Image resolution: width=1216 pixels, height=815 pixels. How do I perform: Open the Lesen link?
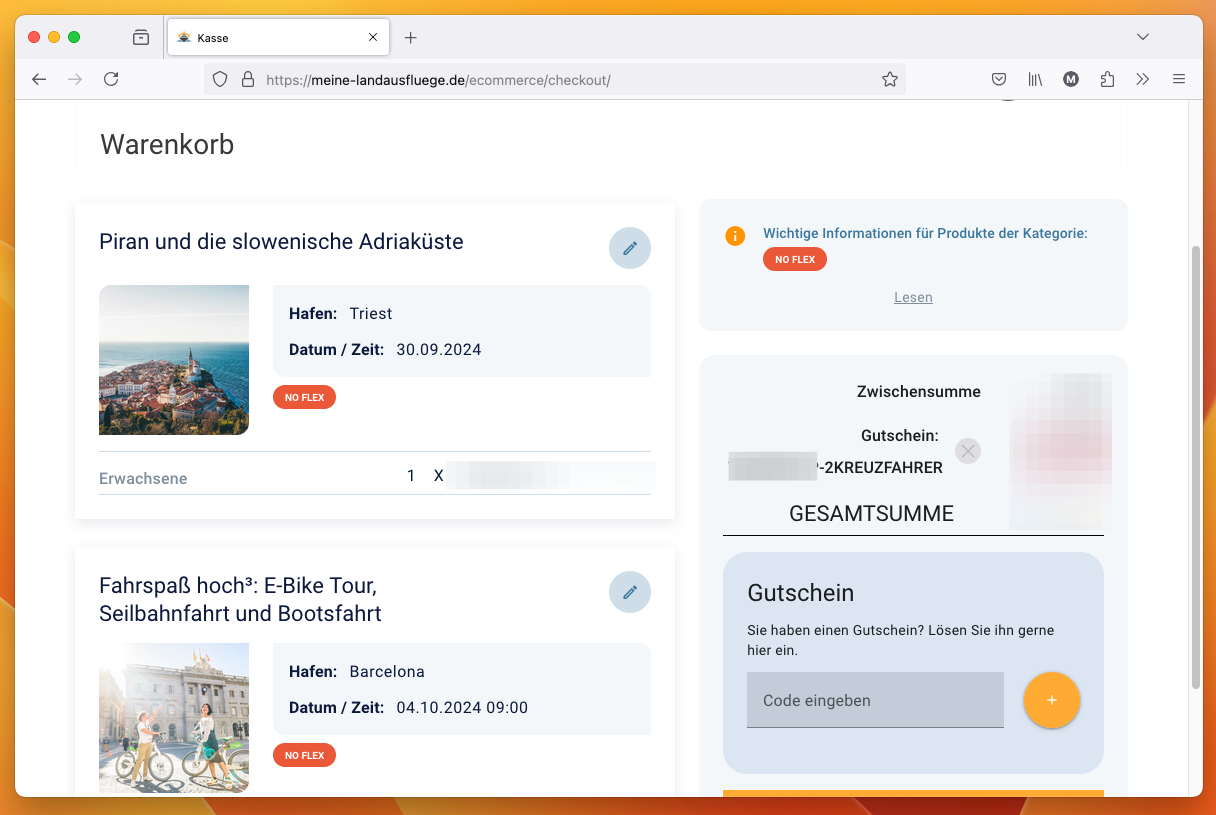coord(913,297)
